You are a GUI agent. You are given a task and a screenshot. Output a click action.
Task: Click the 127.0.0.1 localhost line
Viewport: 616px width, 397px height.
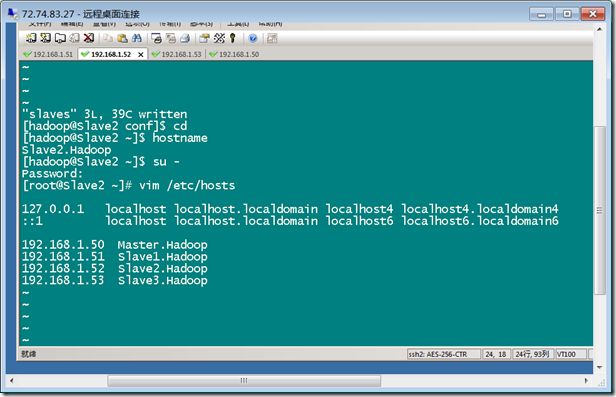[290, 209]
